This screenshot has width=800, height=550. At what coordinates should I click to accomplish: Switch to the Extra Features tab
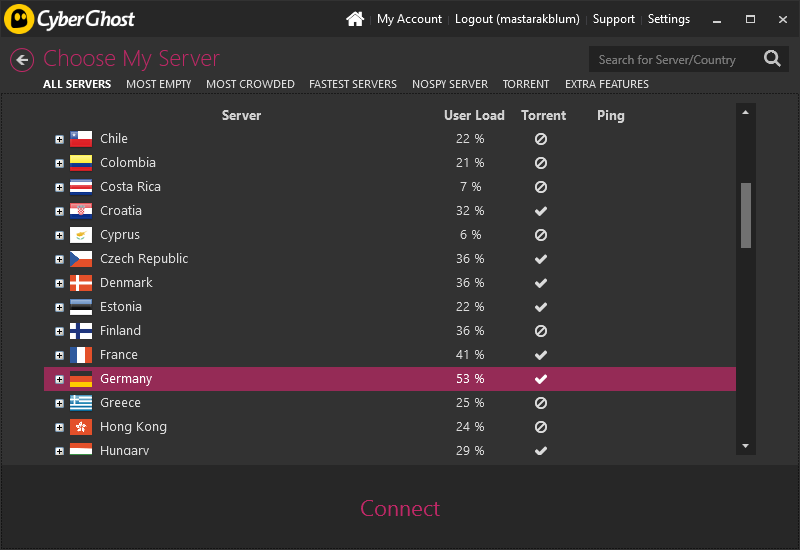click(607, 84)
